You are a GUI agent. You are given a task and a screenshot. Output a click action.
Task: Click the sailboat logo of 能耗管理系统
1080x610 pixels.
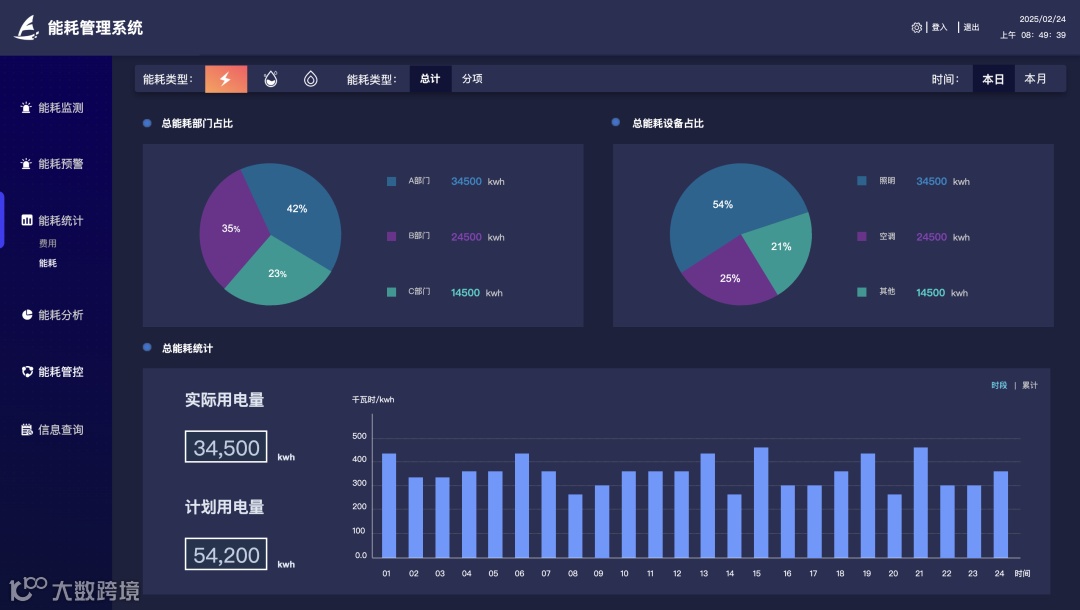(x=26, y=28)
